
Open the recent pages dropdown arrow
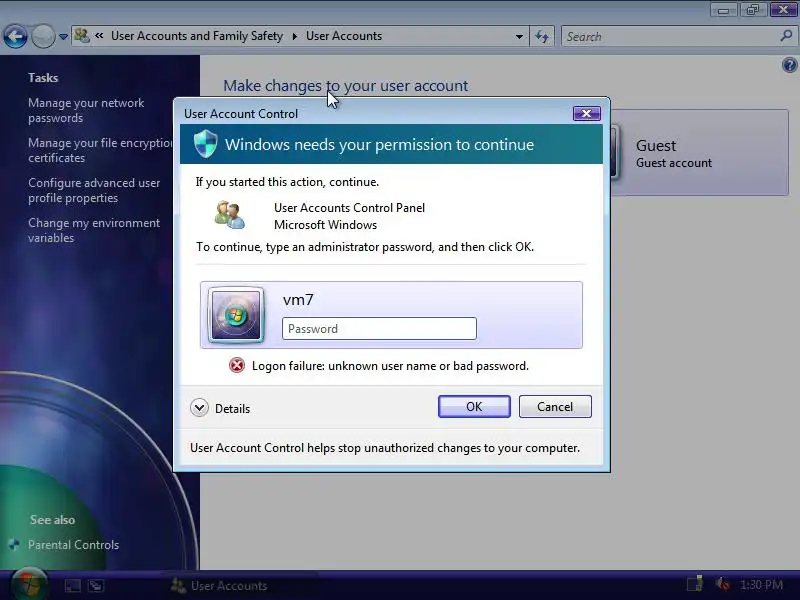point(63,37)
